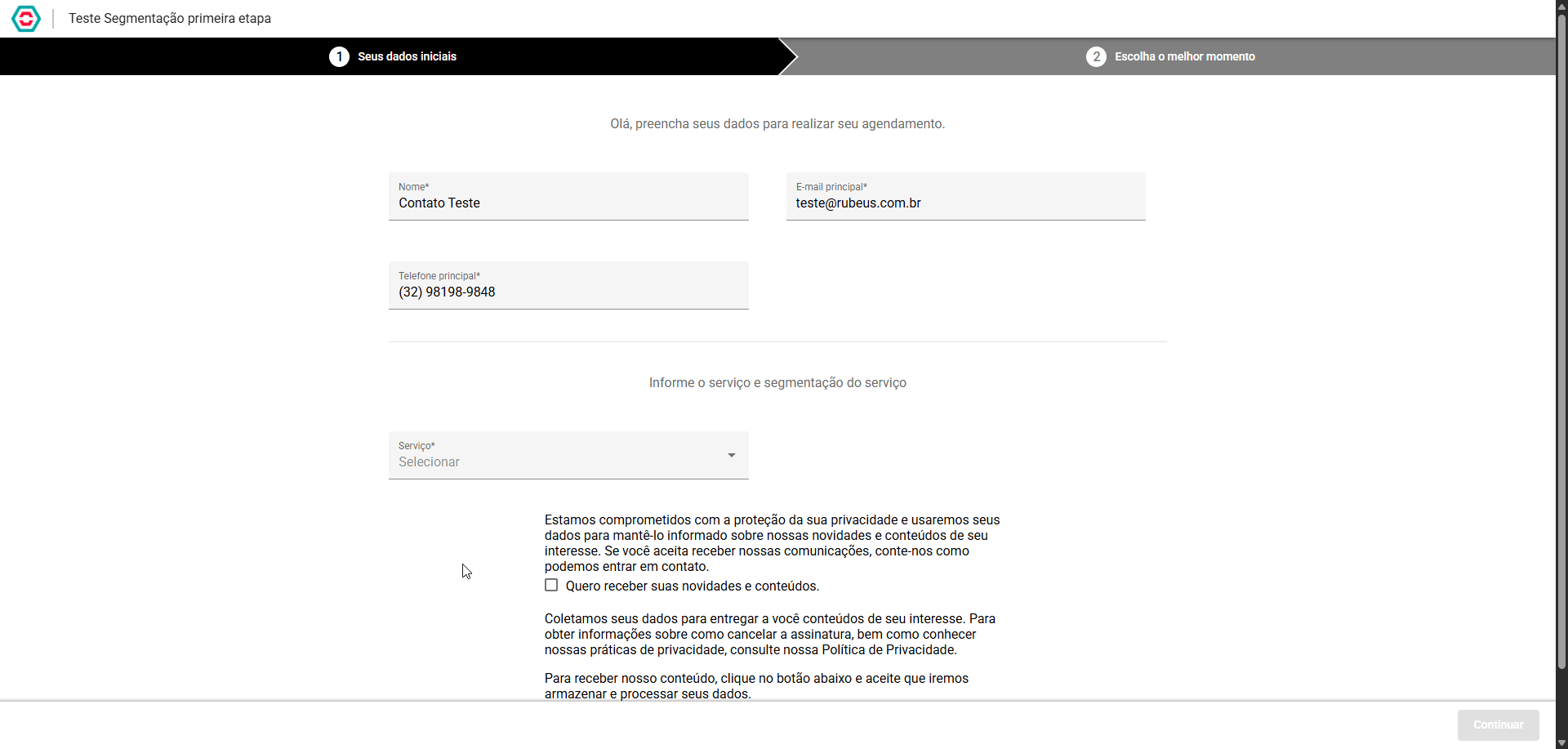Click the Continuar button

[x=1498, y=724]
